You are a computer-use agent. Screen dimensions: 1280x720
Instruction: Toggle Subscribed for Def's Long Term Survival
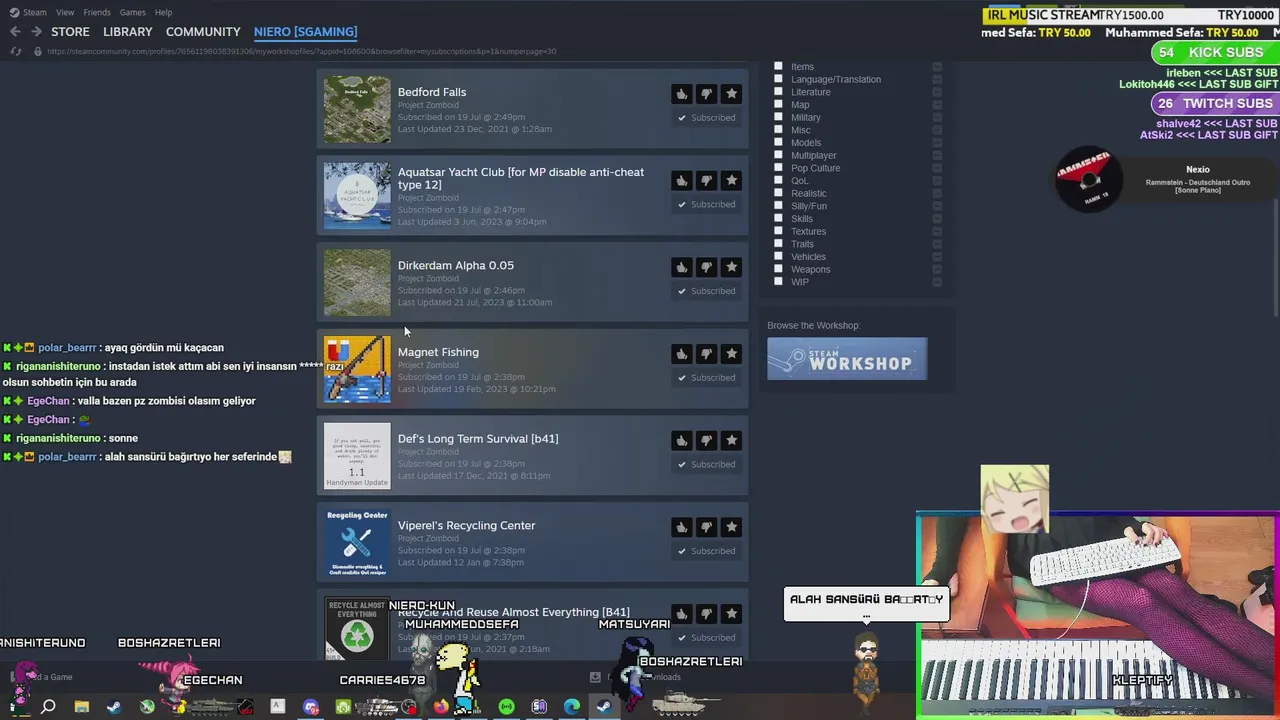coord(706,464)
